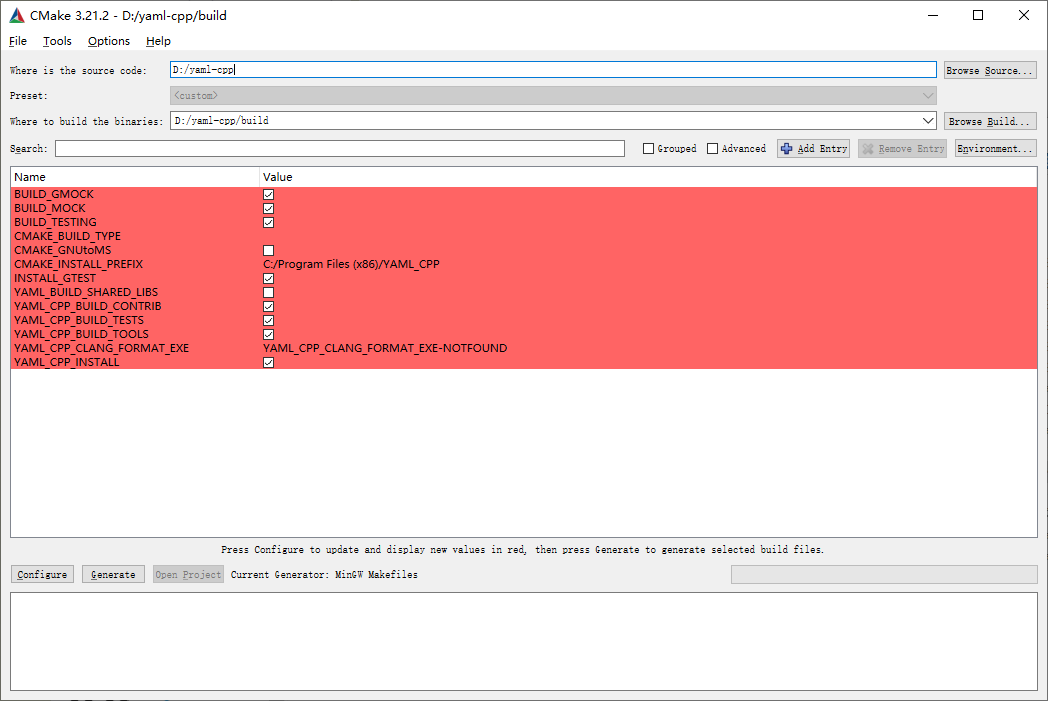Click inside the Search input field
The image size is (1048, 701).
(x=340, y=147)
